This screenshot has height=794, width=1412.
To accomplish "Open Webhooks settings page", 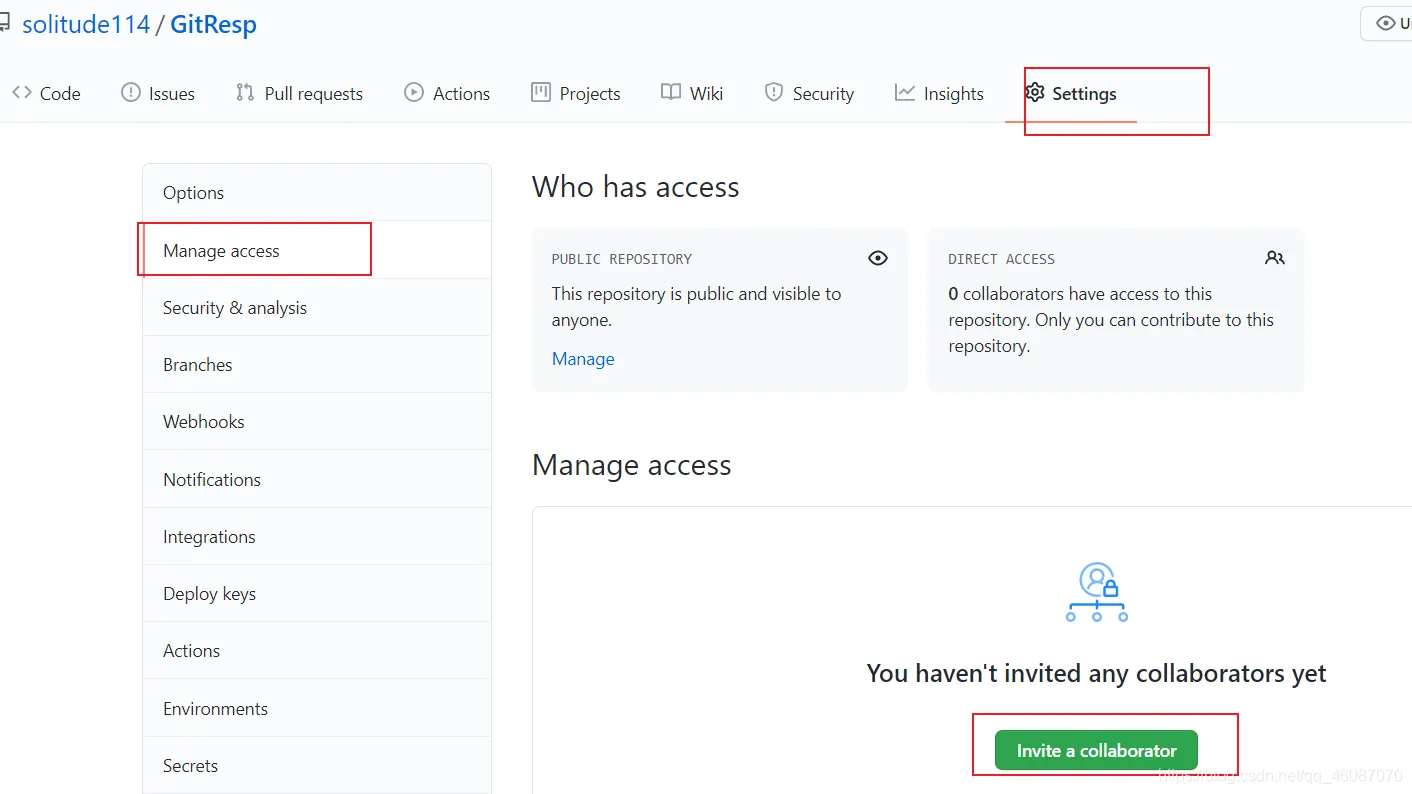I will click(204, 422).
